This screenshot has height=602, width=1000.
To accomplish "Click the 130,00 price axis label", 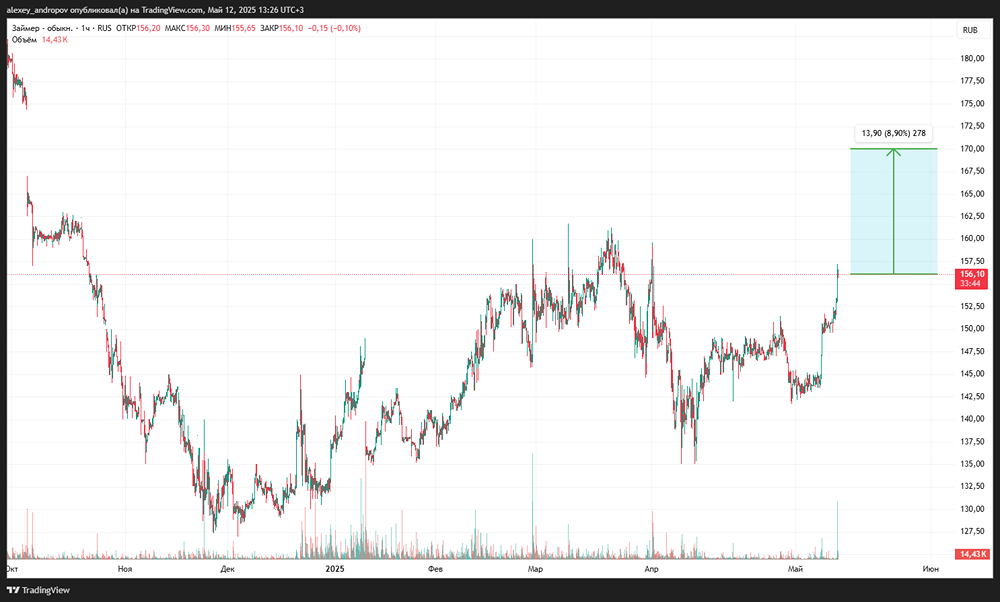I will [972, 509].
